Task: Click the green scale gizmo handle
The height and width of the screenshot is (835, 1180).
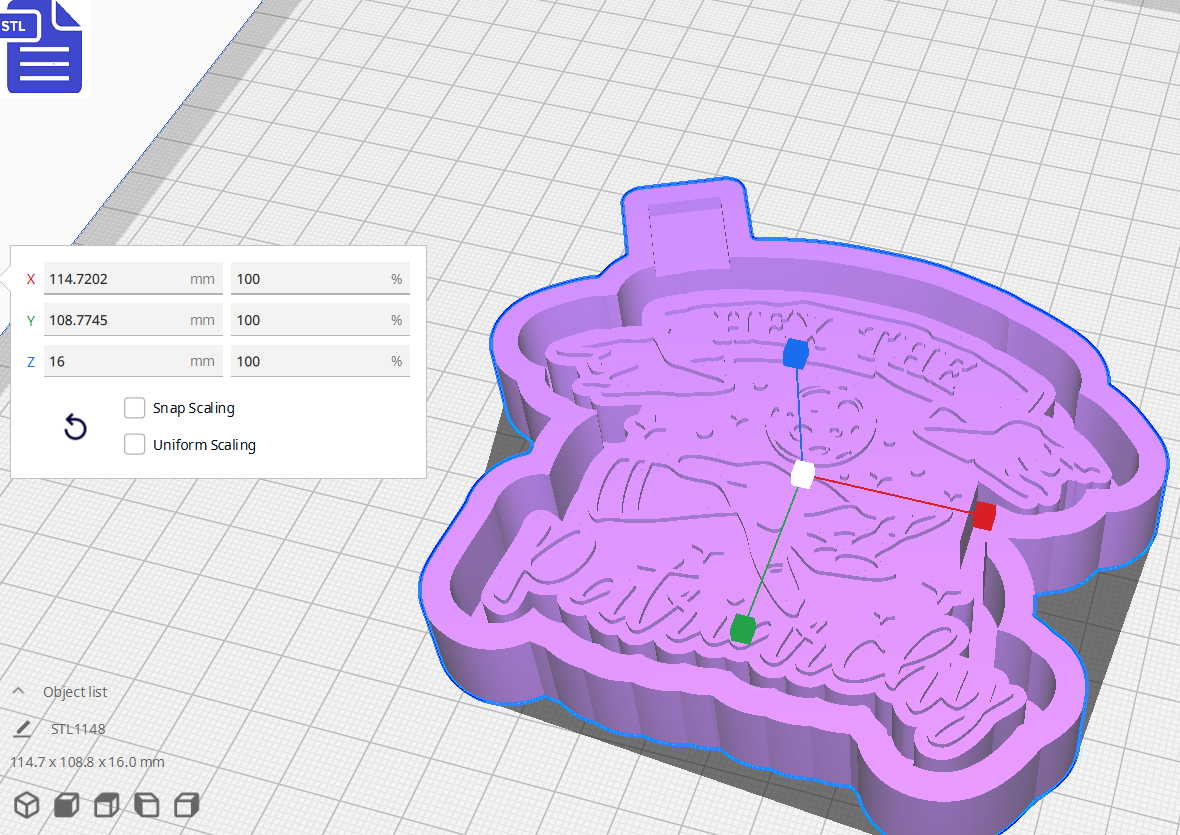Action: (740, 629)
